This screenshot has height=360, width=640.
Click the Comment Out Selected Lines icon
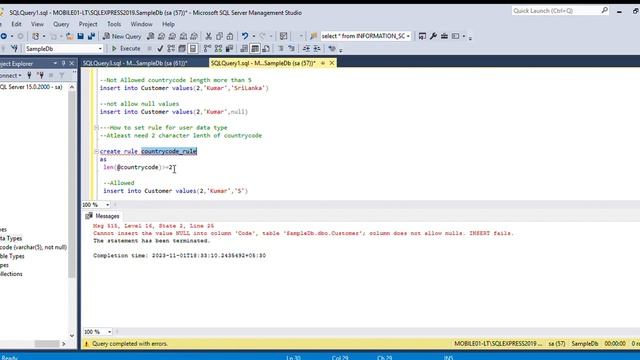point(281,49)
